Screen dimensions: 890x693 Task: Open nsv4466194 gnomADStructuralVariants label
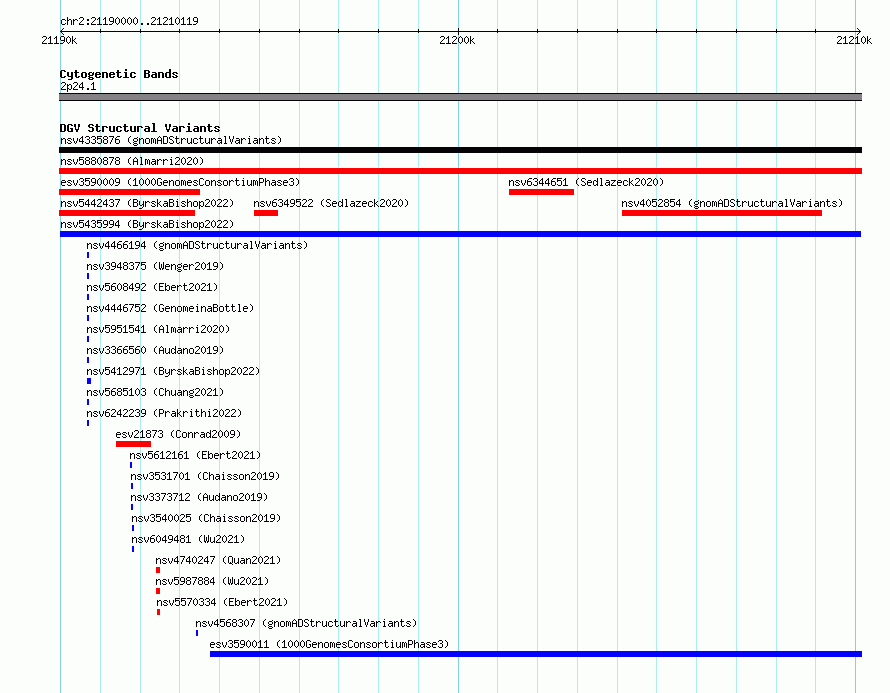tap(197, 245)
